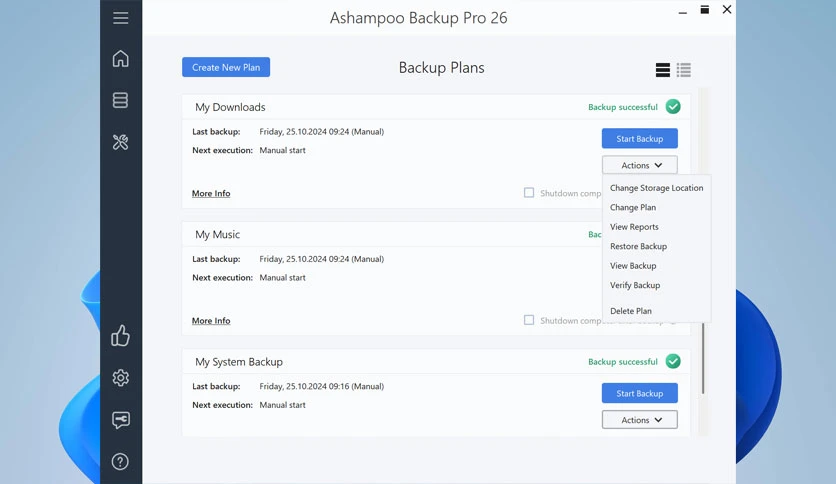836x484 pixels.
Task: Click the 09:16 last backup date text
Action: coord(321,386)
